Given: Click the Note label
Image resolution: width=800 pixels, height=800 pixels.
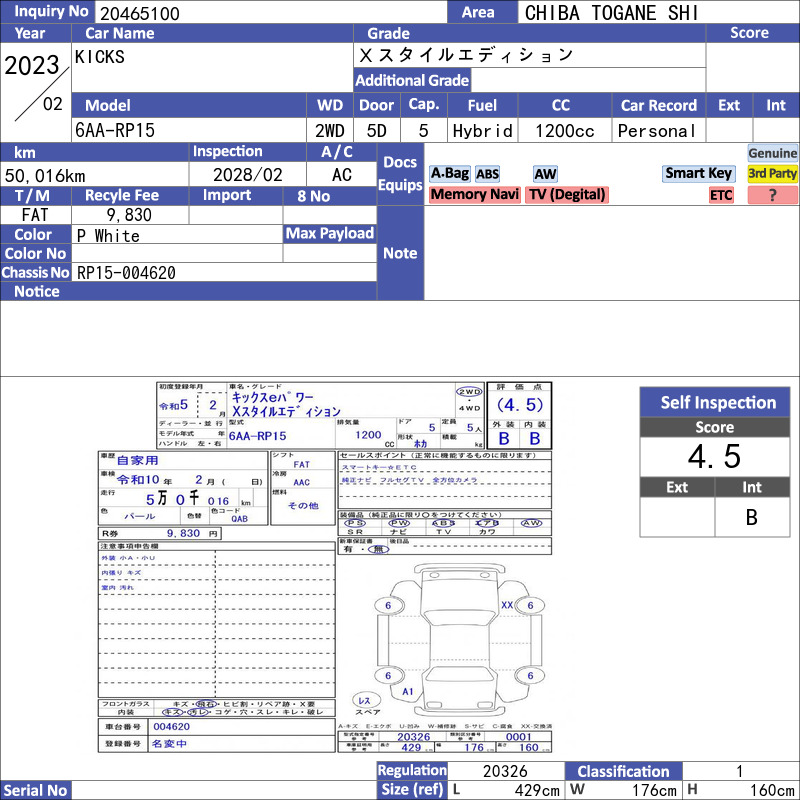Looking at the screenshot, I should click(x=400, y=253).
